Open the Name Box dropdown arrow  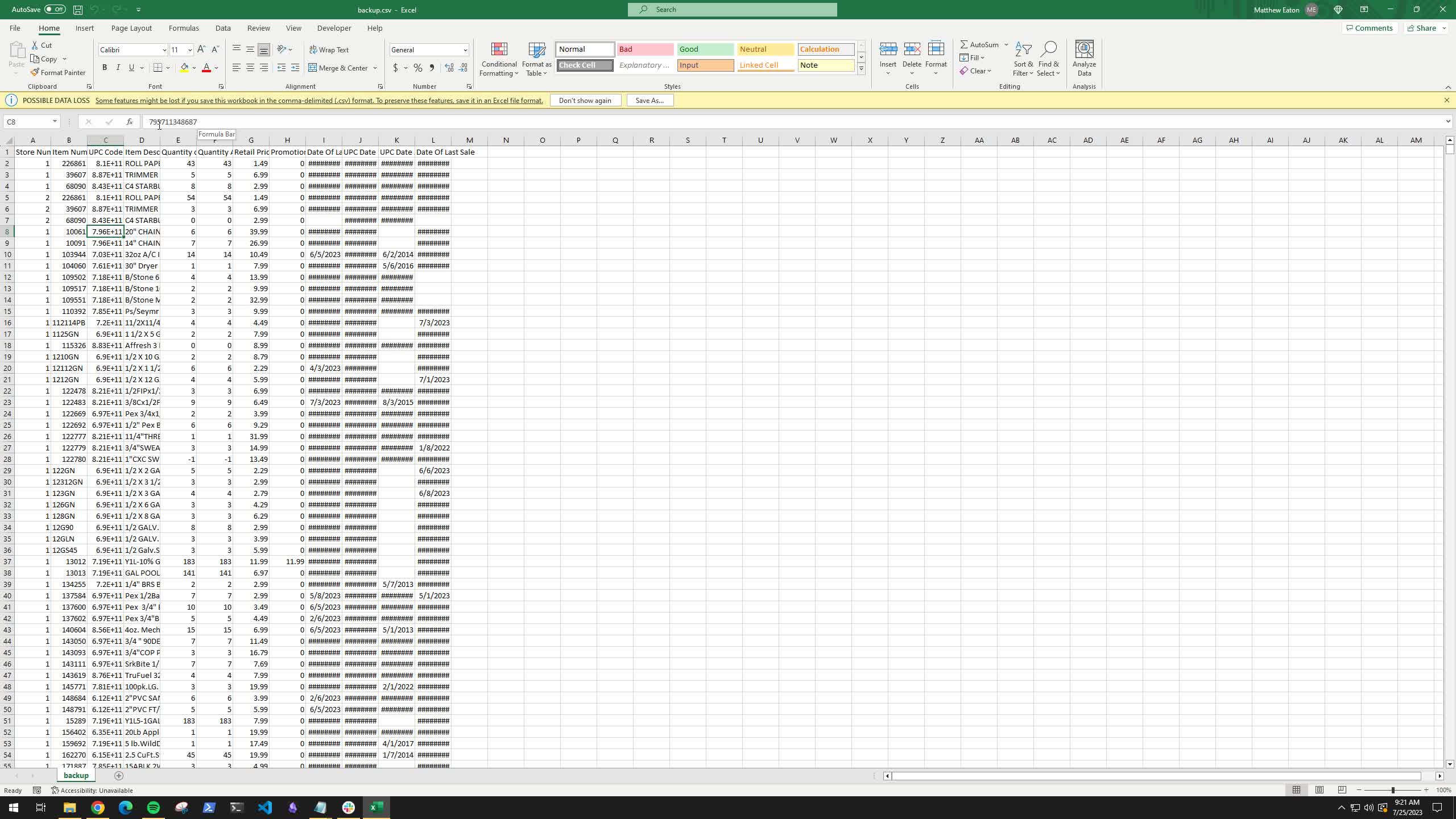click(55, 122)
